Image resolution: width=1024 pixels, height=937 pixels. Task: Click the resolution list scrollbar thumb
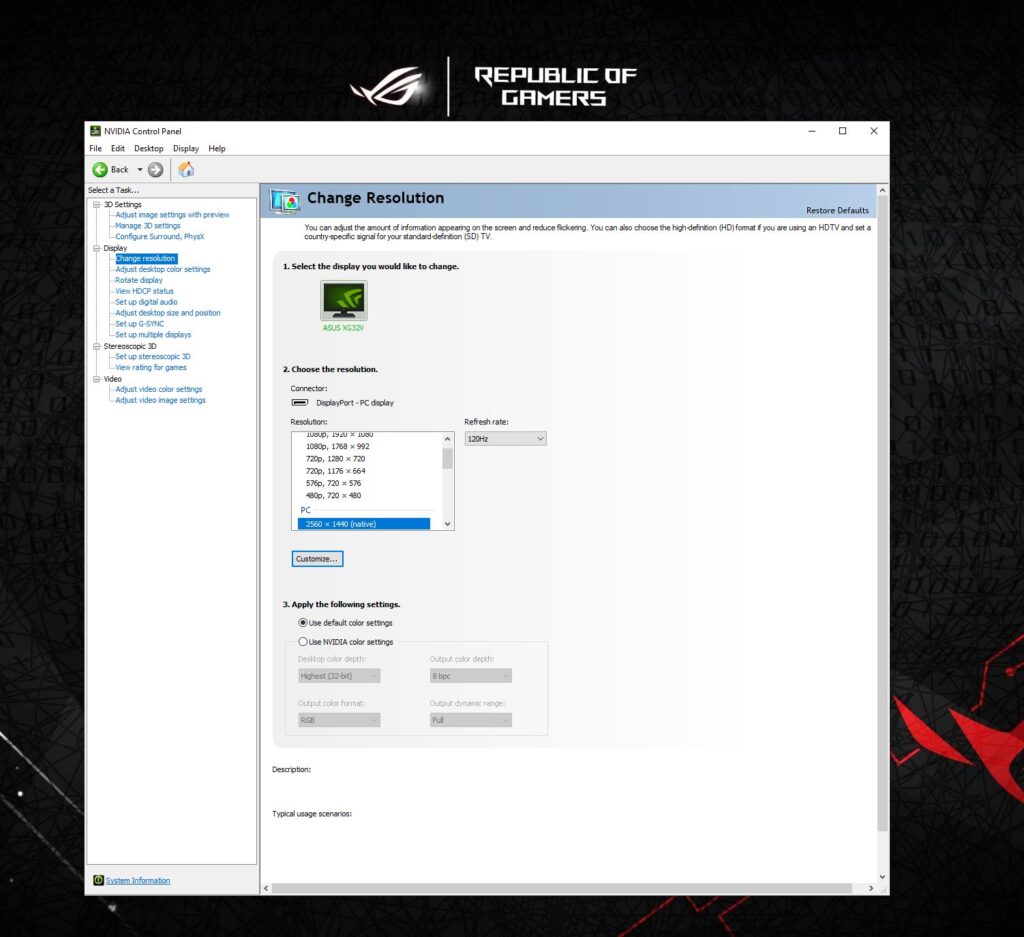click(x=447, y=458)
